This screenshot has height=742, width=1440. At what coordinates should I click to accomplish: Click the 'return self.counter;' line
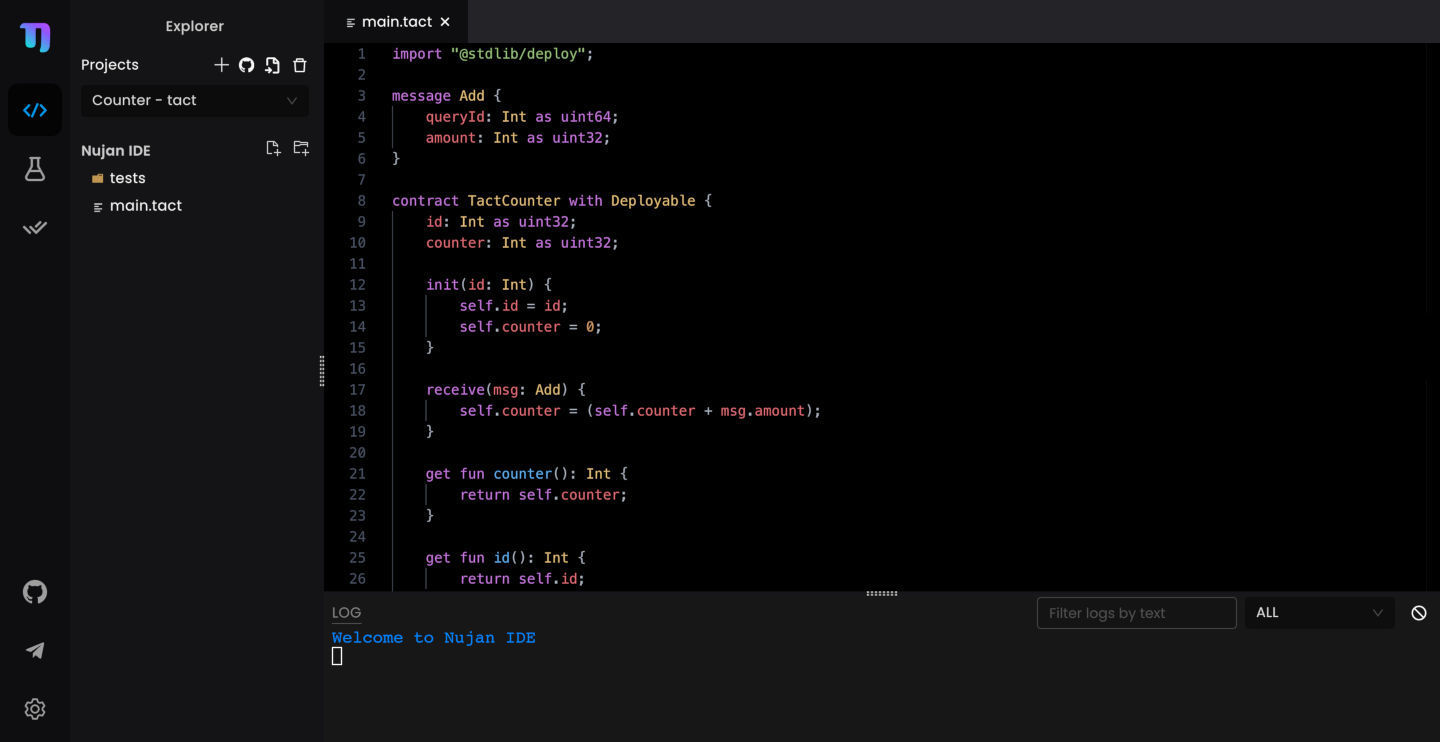tap(543, 495)
